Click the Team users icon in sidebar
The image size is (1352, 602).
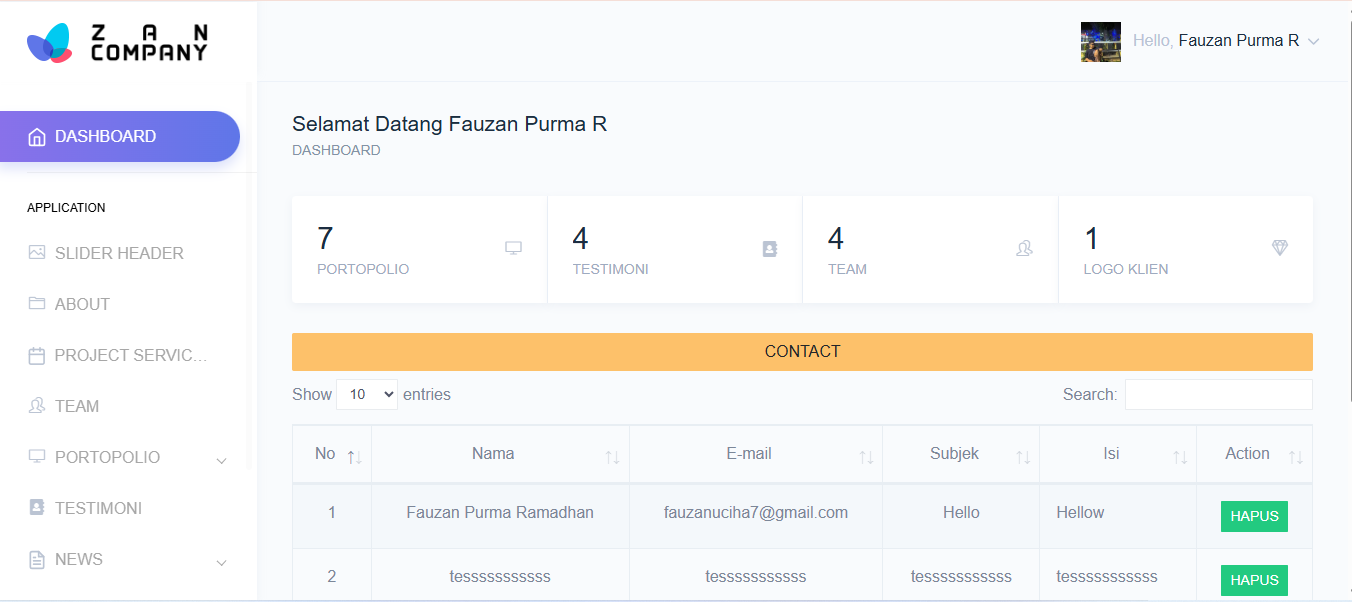pyautogui.click(x=37, y=406)
